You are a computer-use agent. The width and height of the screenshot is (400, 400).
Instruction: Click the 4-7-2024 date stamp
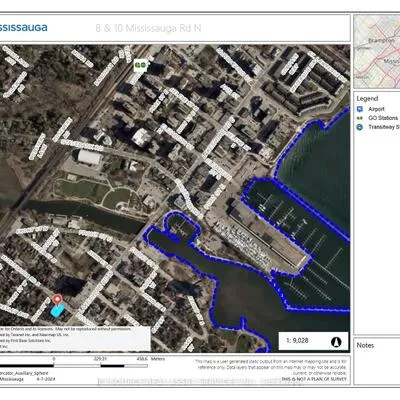[46, 379]
